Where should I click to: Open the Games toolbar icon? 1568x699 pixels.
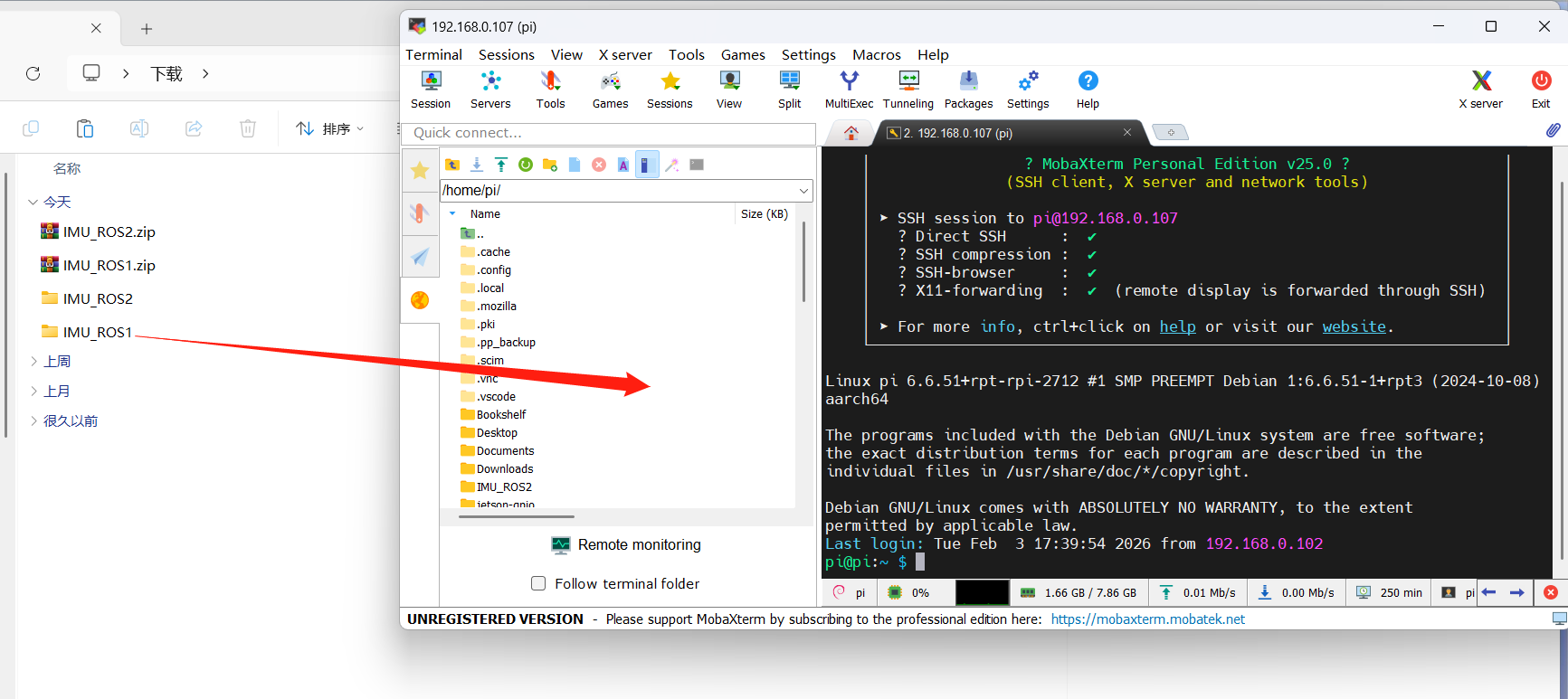pyautogui.click(x=611, y=90)
